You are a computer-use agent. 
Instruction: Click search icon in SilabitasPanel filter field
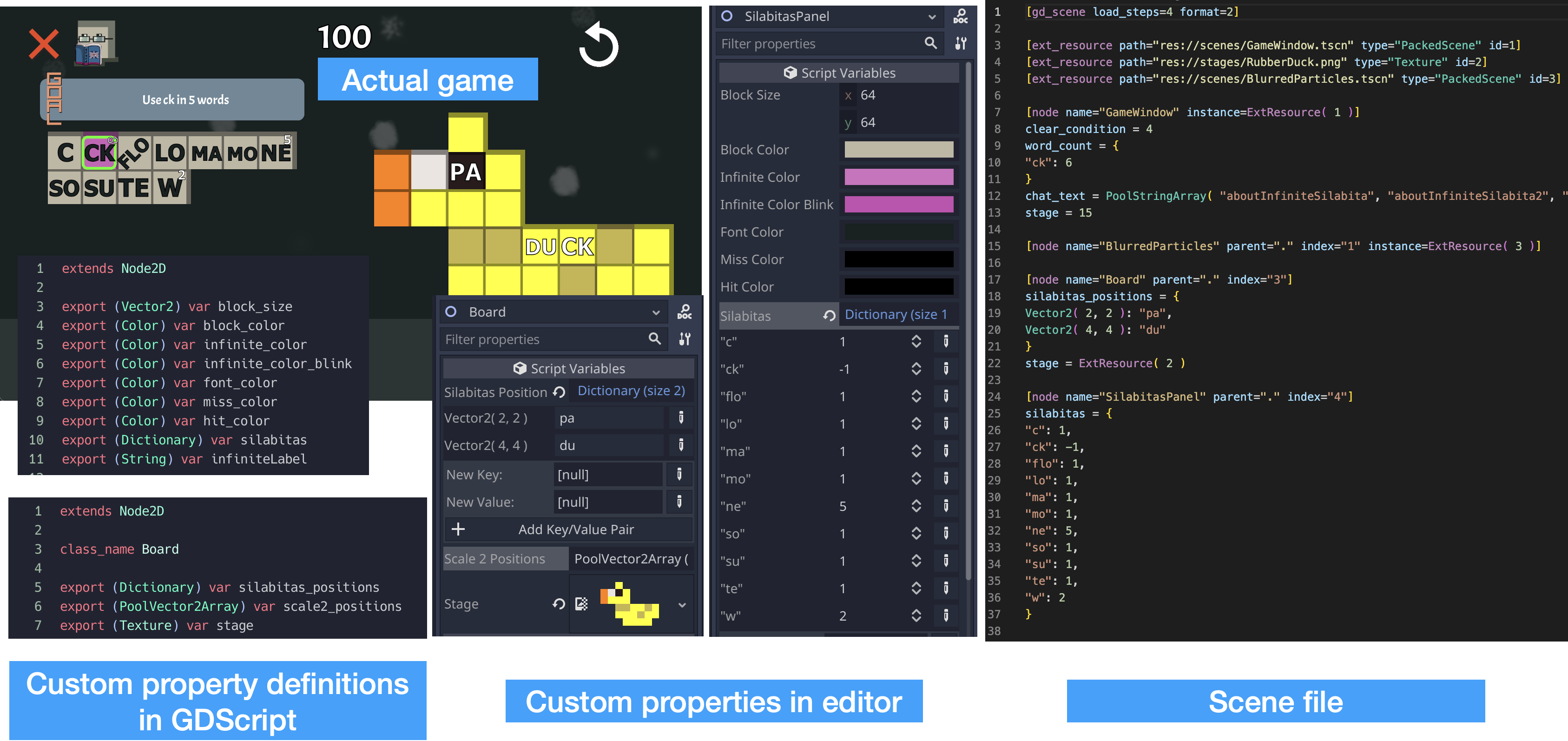(931, 43)
